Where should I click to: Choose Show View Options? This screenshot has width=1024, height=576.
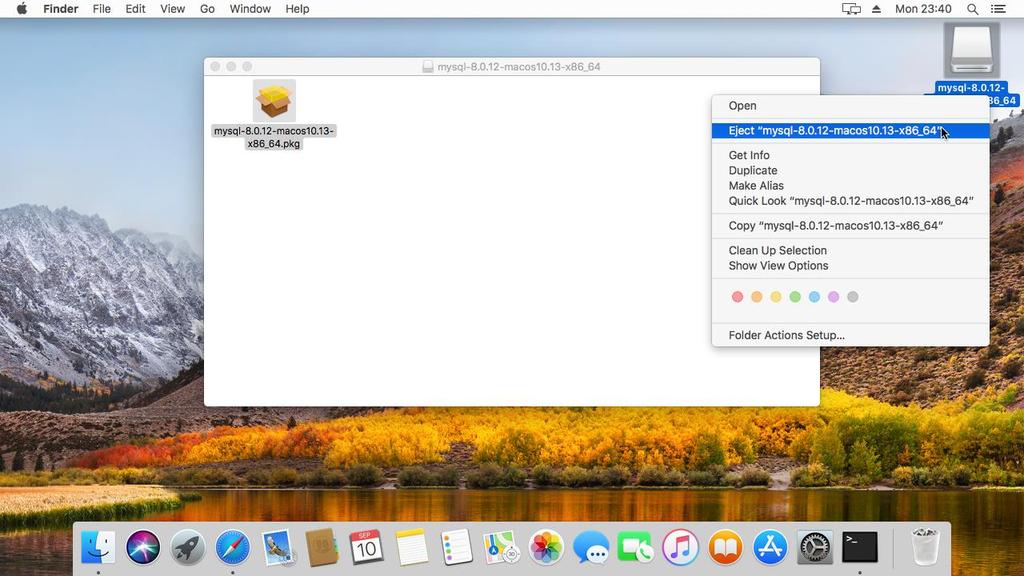pyautogui.click(x=850, y=266)
